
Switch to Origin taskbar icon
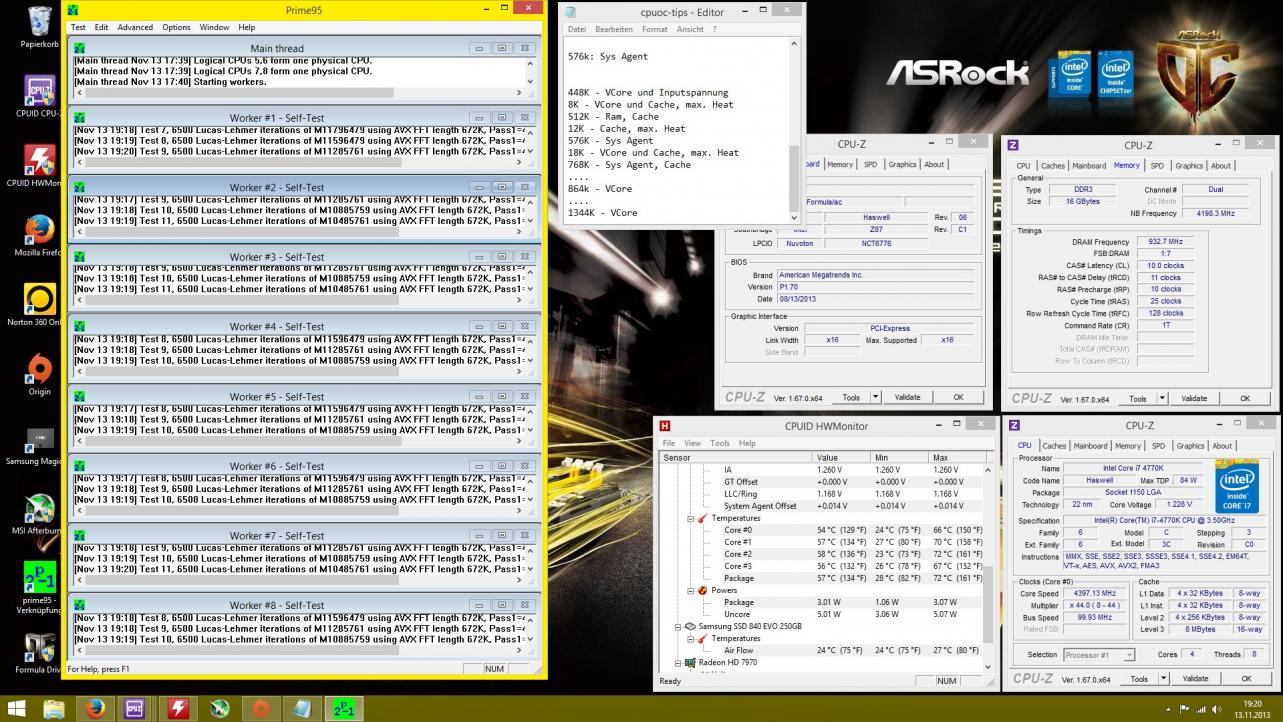[x=261, y=709]
